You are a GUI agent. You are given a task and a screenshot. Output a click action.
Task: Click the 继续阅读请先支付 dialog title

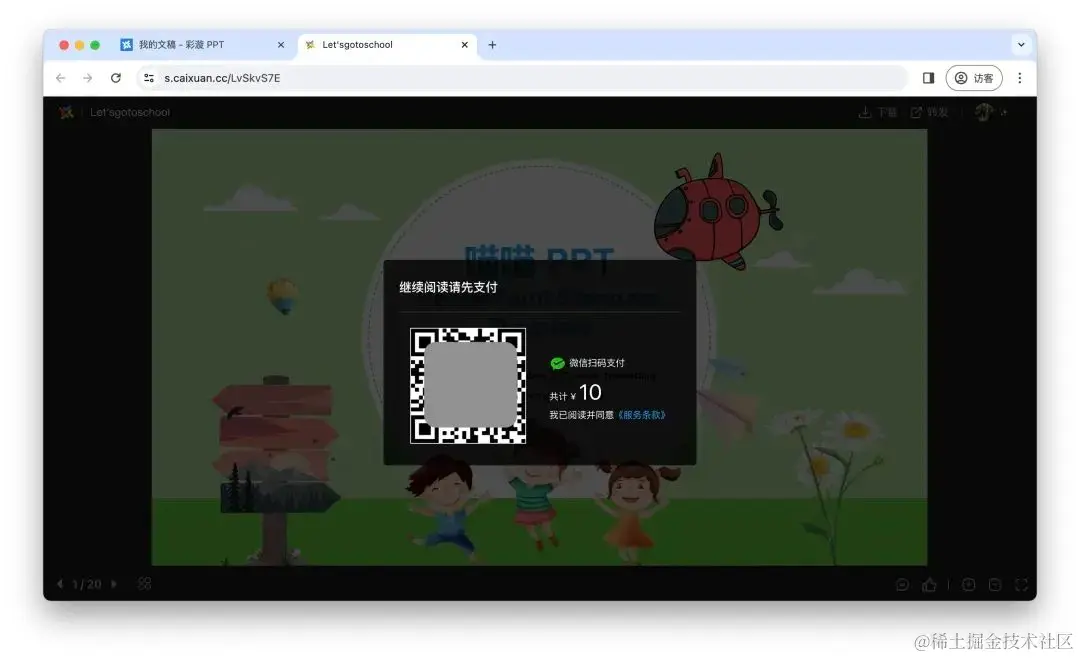point(448,287)
